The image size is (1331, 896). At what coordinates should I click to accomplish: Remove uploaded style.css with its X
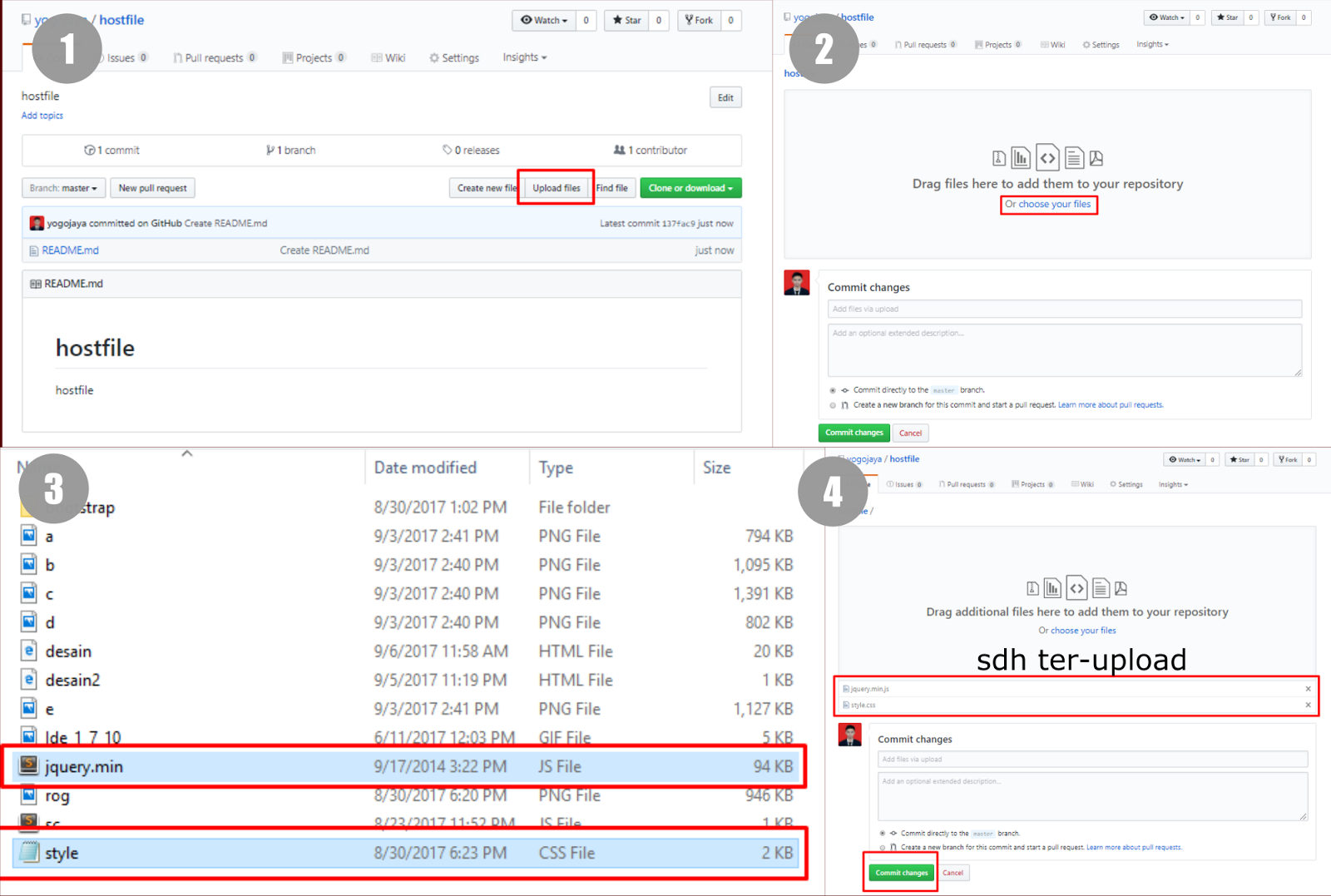1308,705
